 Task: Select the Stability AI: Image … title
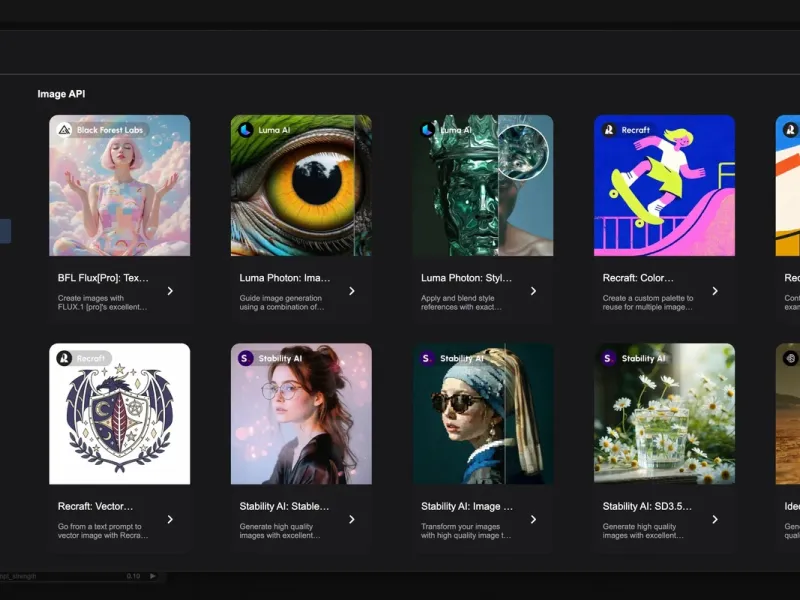tap(467, 506)
